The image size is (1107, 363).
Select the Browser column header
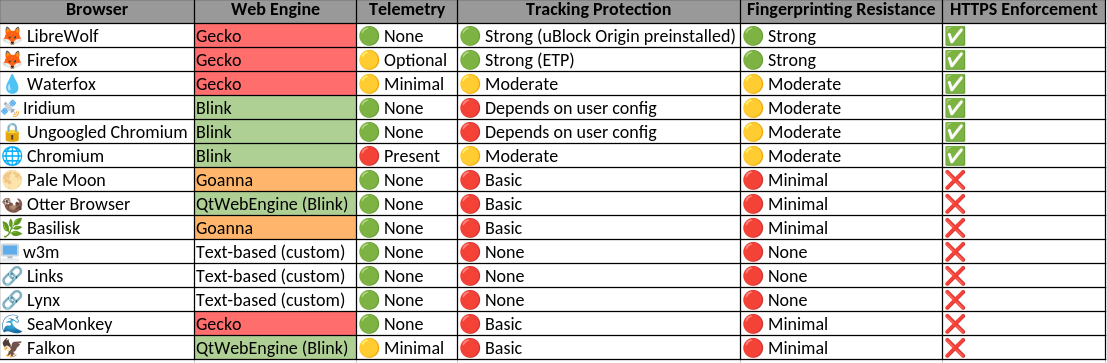pyautogui.click(x=97, y=10)
